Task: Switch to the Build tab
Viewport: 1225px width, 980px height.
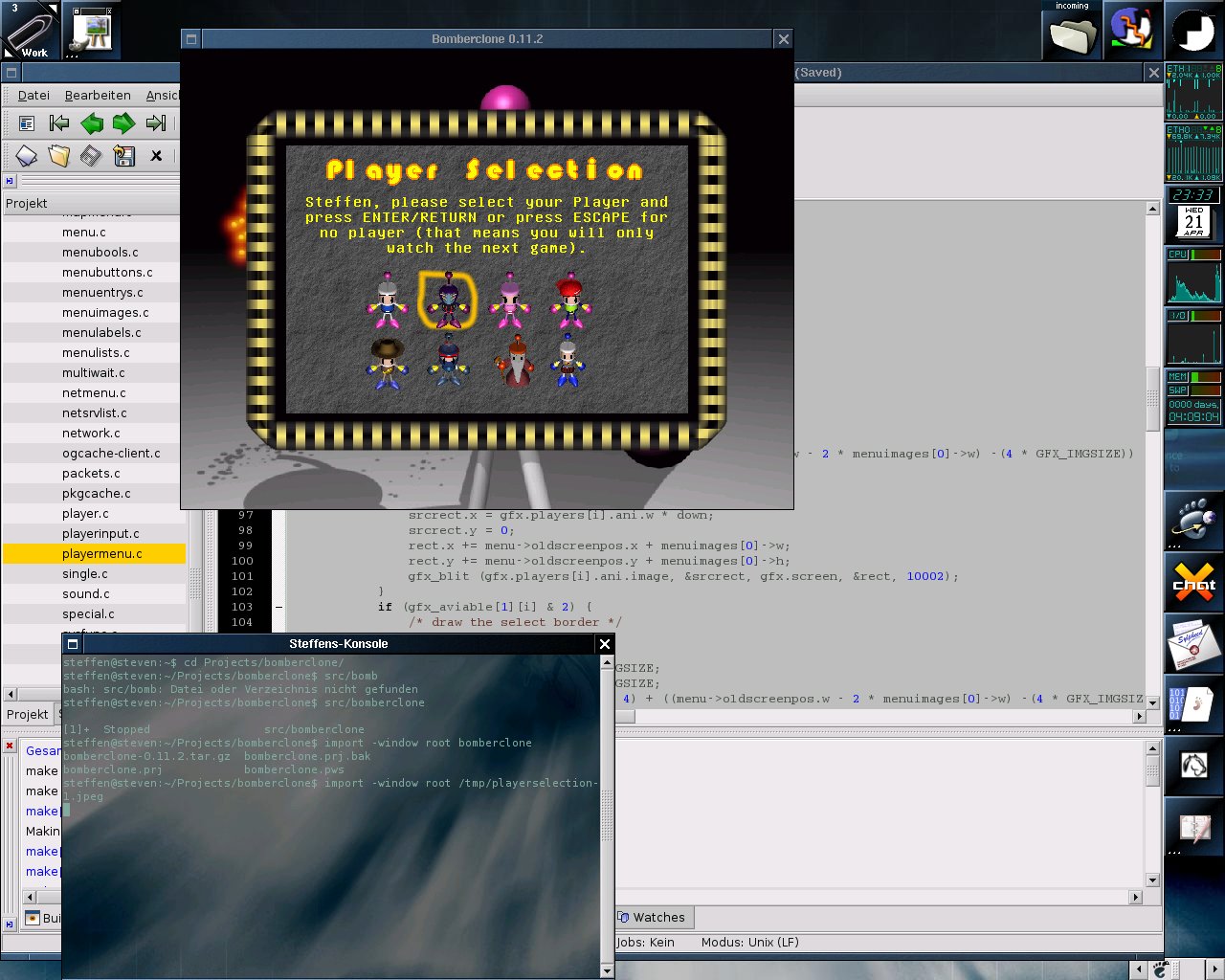Action: pos(42,918)
